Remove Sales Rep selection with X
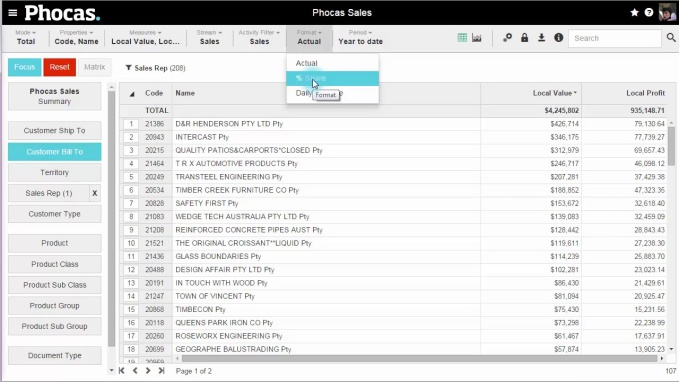 click(95, 193)
